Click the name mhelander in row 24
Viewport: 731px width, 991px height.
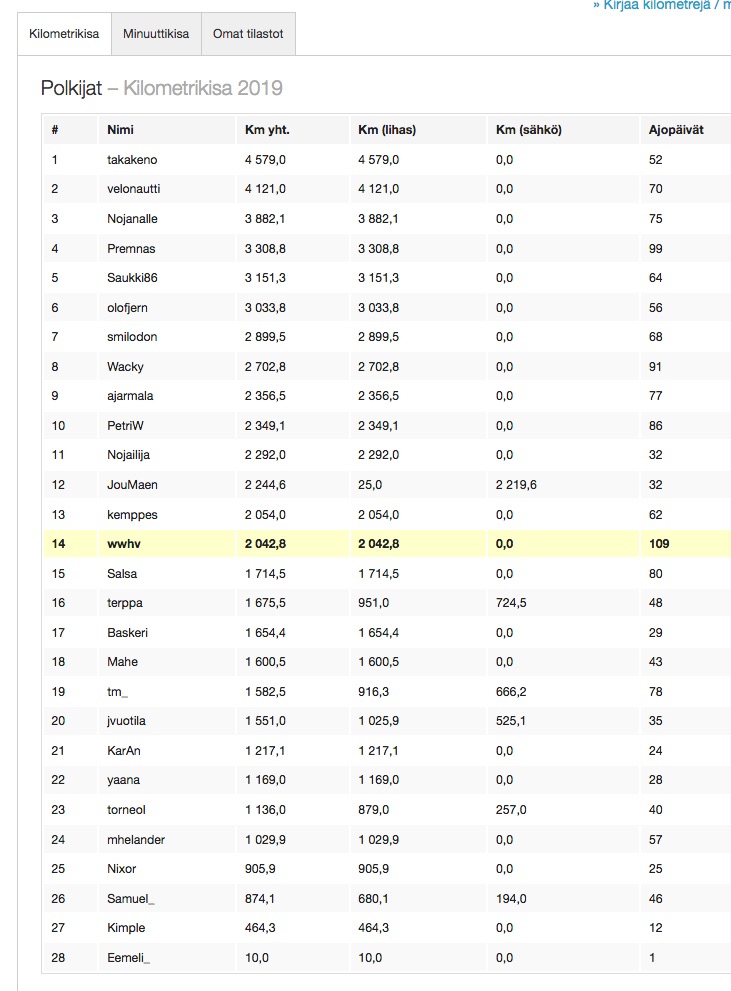[136, 840]
